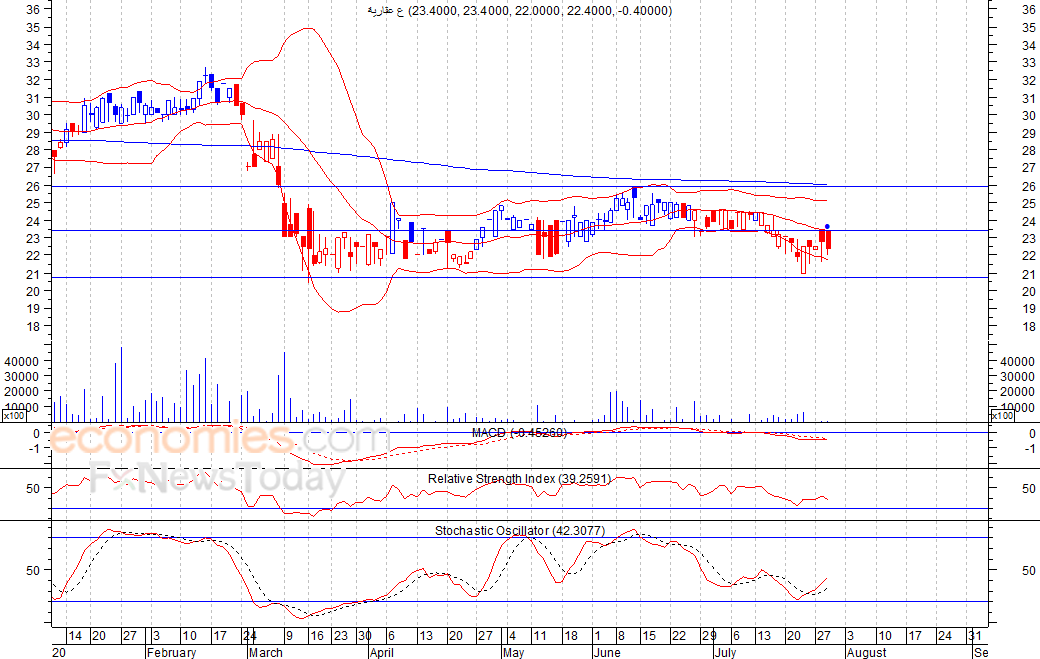Viewport: 1040px width, 659px height.
Task: Select the April month label
Action: pyautogui.click(x=382, y=652)
